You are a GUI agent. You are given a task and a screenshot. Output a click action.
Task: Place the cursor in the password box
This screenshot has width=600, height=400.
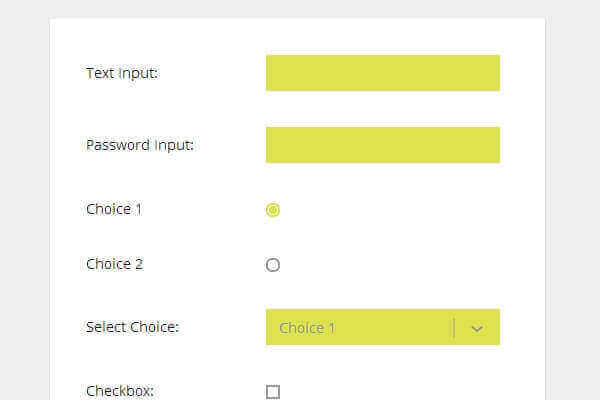click(382, 145)
